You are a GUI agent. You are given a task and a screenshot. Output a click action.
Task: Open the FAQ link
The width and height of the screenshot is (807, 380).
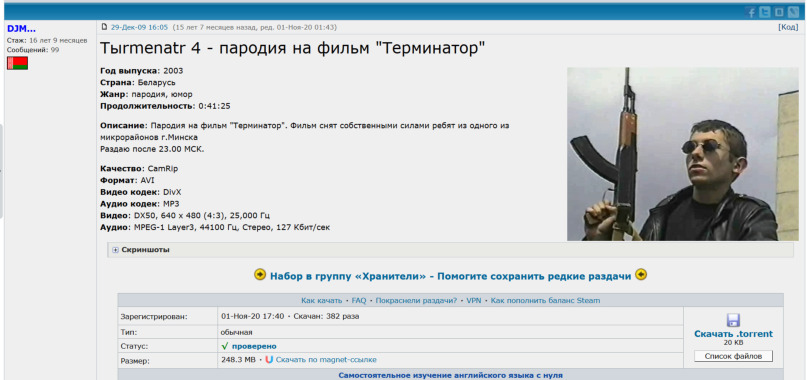359,300
